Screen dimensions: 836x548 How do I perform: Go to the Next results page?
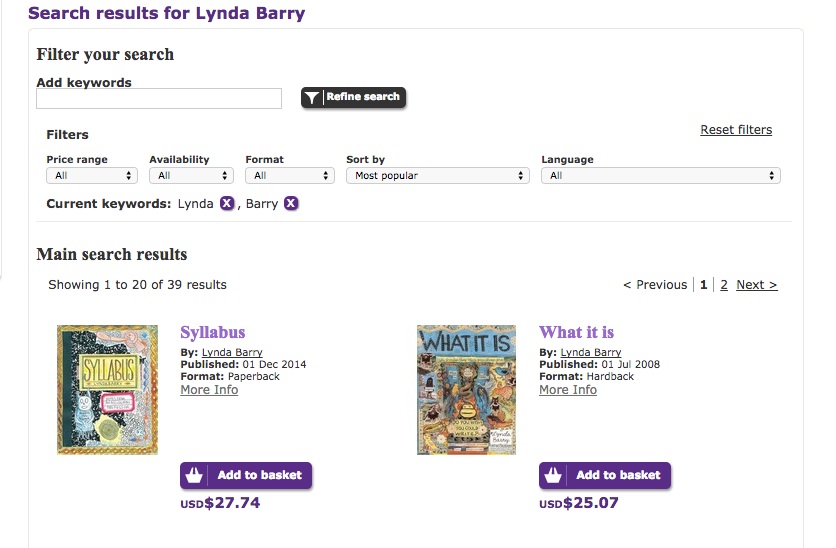[x=756, y=285]
